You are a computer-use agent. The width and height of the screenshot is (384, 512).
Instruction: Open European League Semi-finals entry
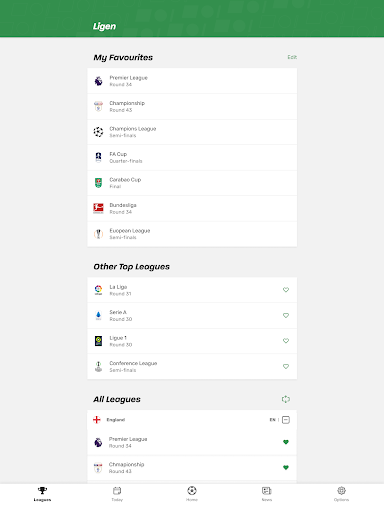click(192, 234)
